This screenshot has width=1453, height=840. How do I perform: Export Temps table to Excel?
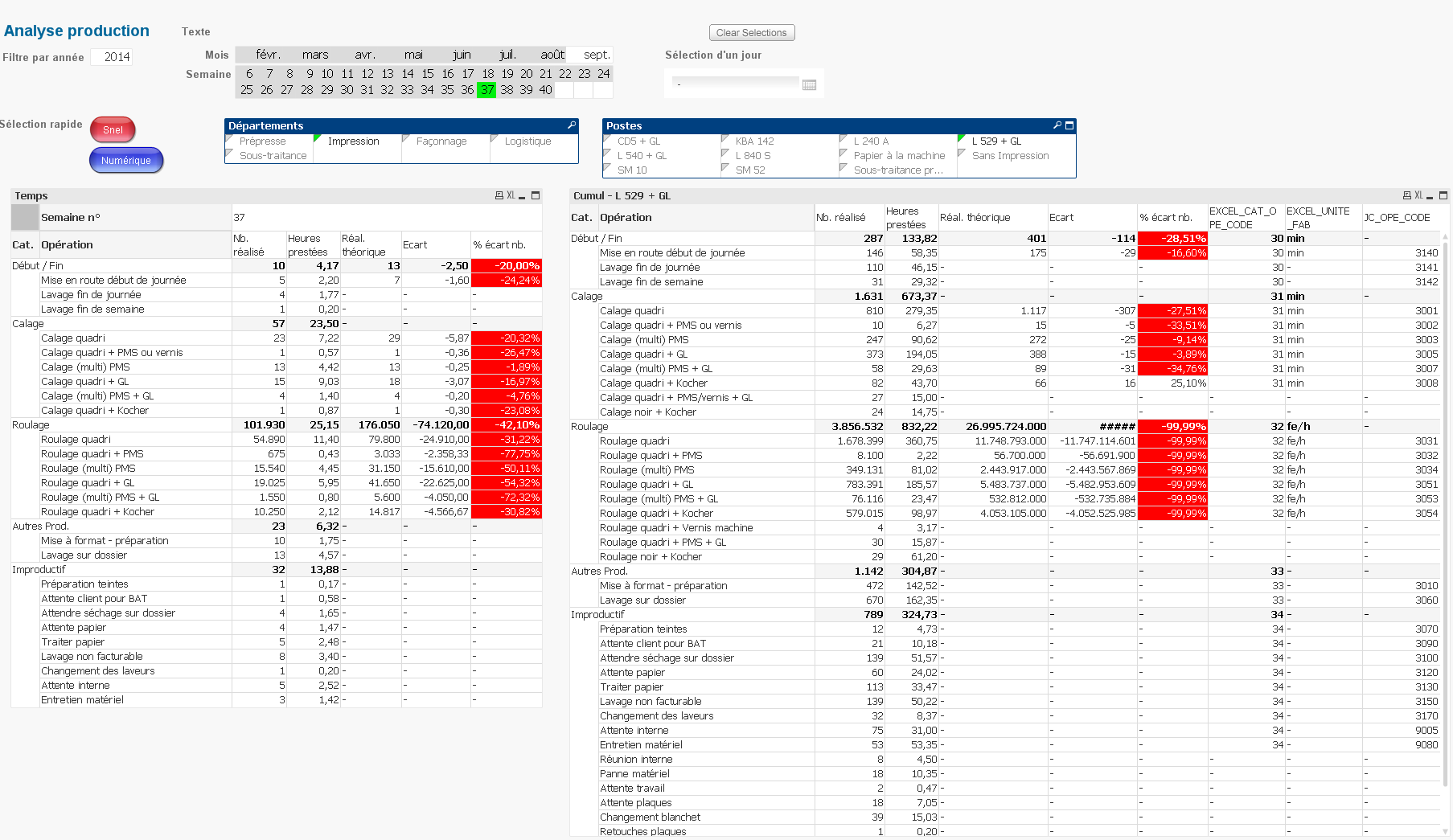coord(511,195)
